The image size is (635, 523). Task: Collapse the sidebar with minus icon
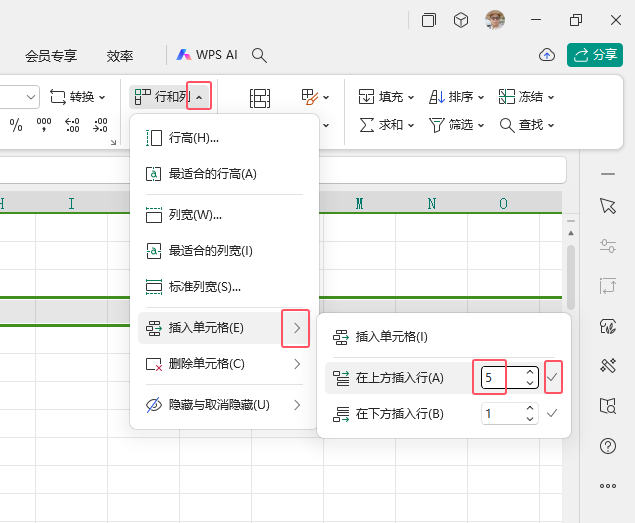tap(607, 174)
